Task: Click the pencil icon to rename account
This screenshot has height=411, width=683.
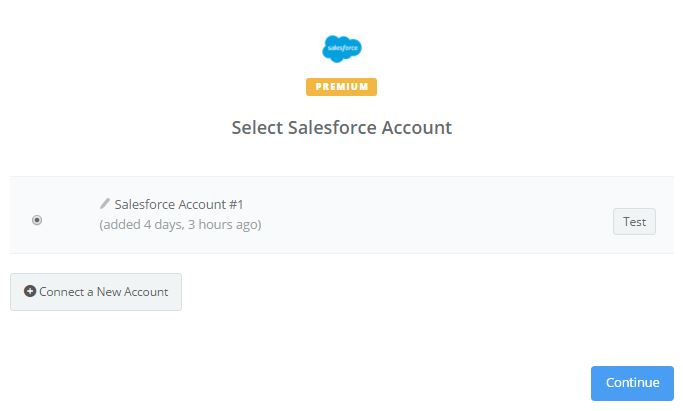Action: [105, 204]
